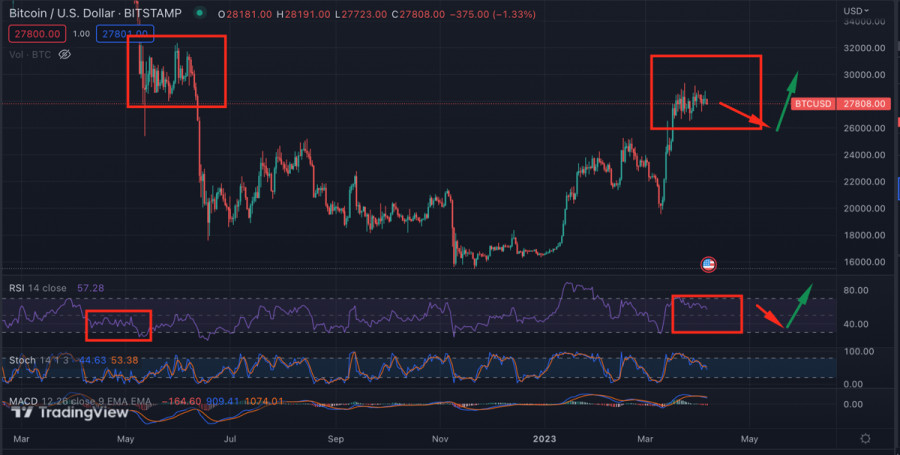Viewport: 900px width, 455px height.
Task: Click the BTCUSD current price label
Action: 825,103
